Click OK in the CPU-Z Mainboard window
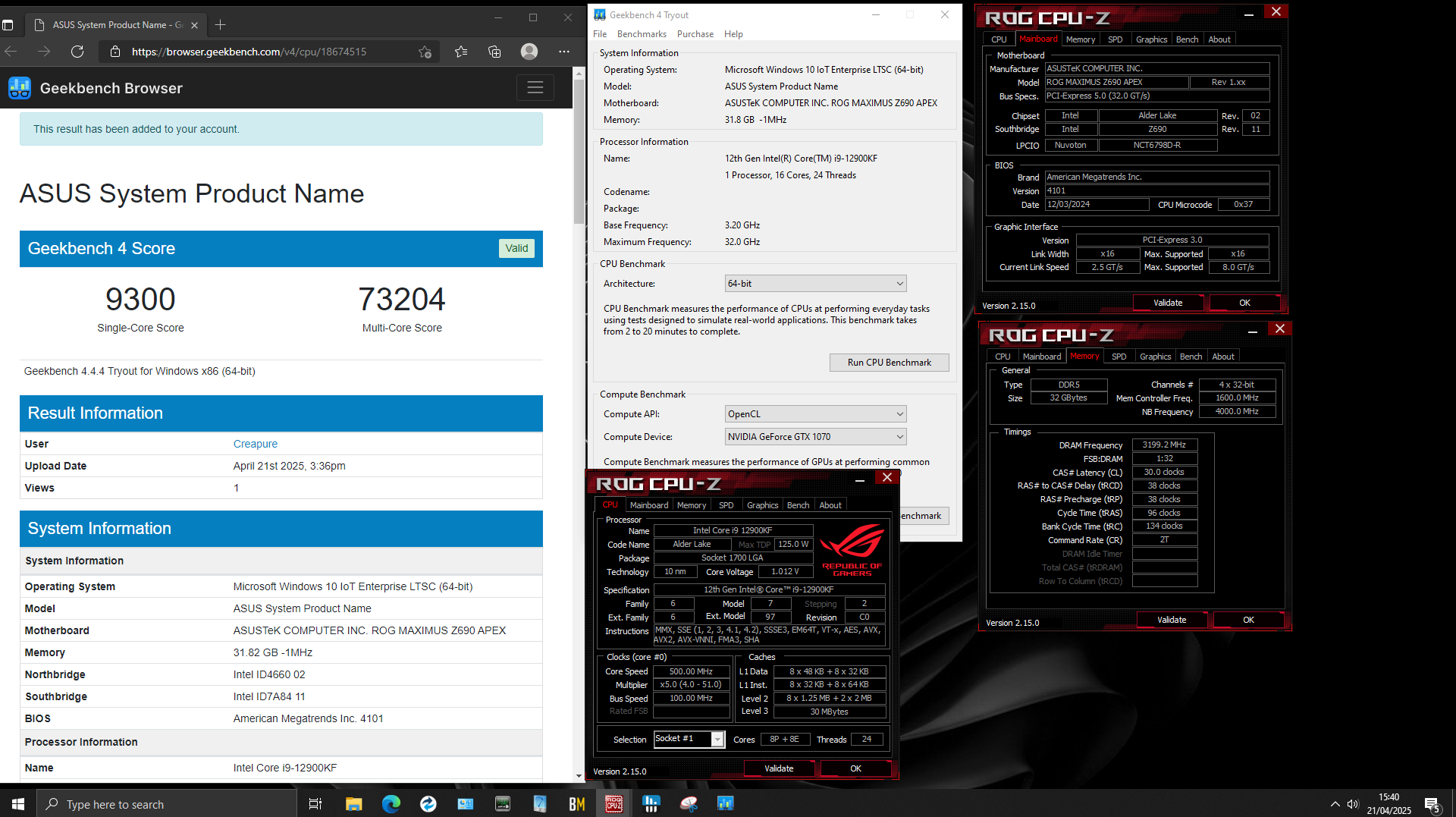1456x817 pixels. [x=1244, y=303]
